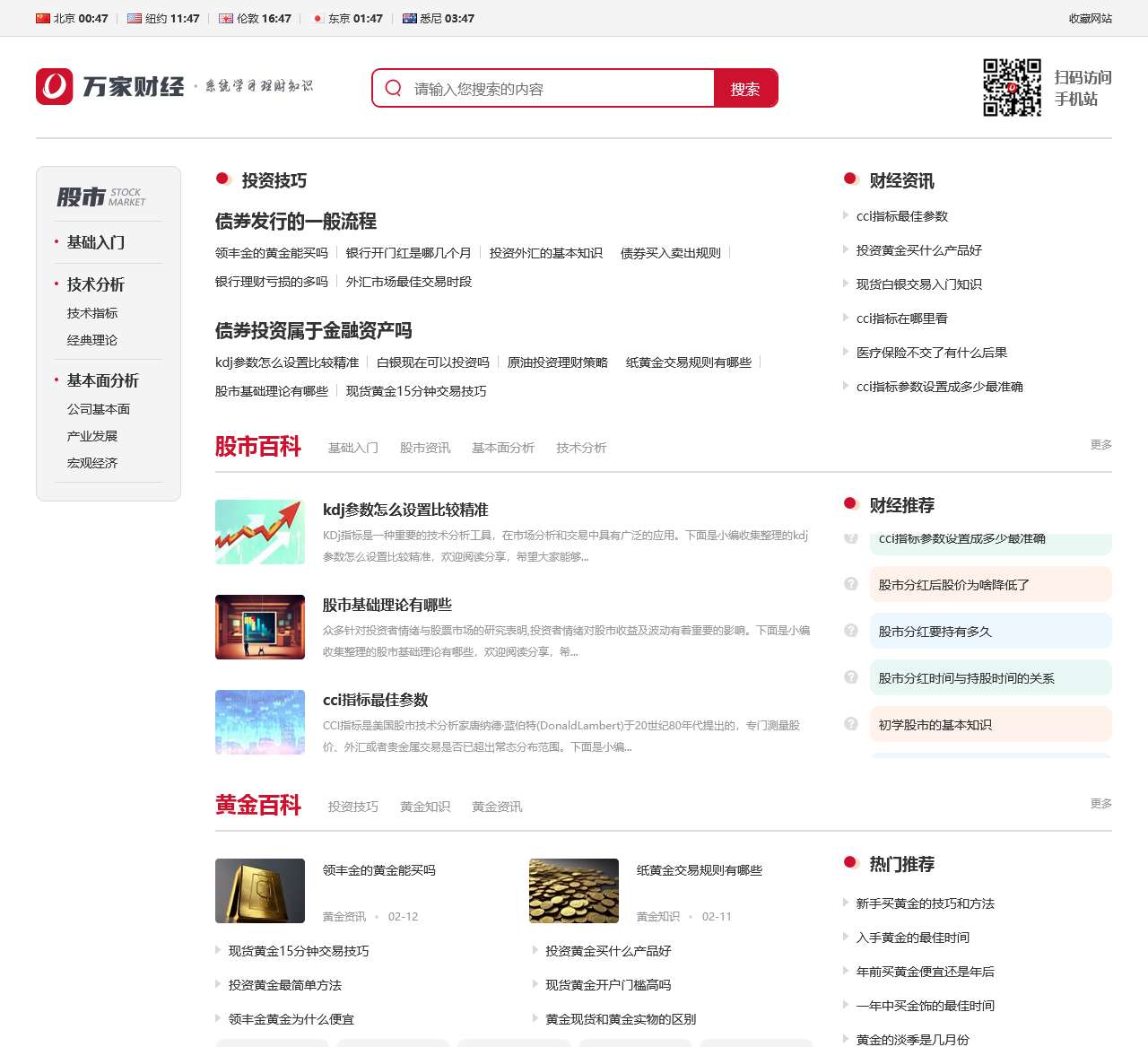This screenshot has width=1148, height=1047.
Task: Open 产业发展 in the sidebar
Action: tap(92, 436)
